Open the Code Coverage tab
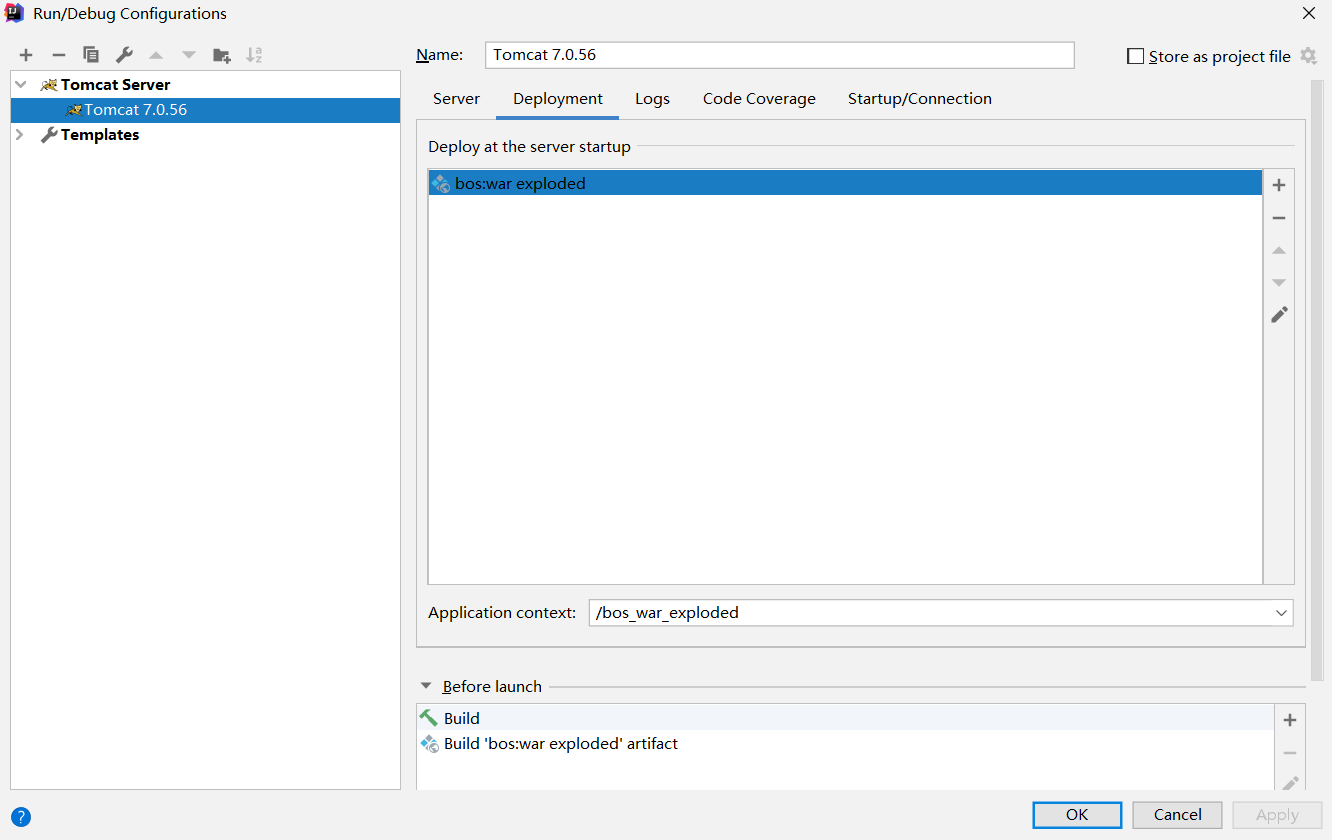The image size is (1332, 840). (759, 99)
